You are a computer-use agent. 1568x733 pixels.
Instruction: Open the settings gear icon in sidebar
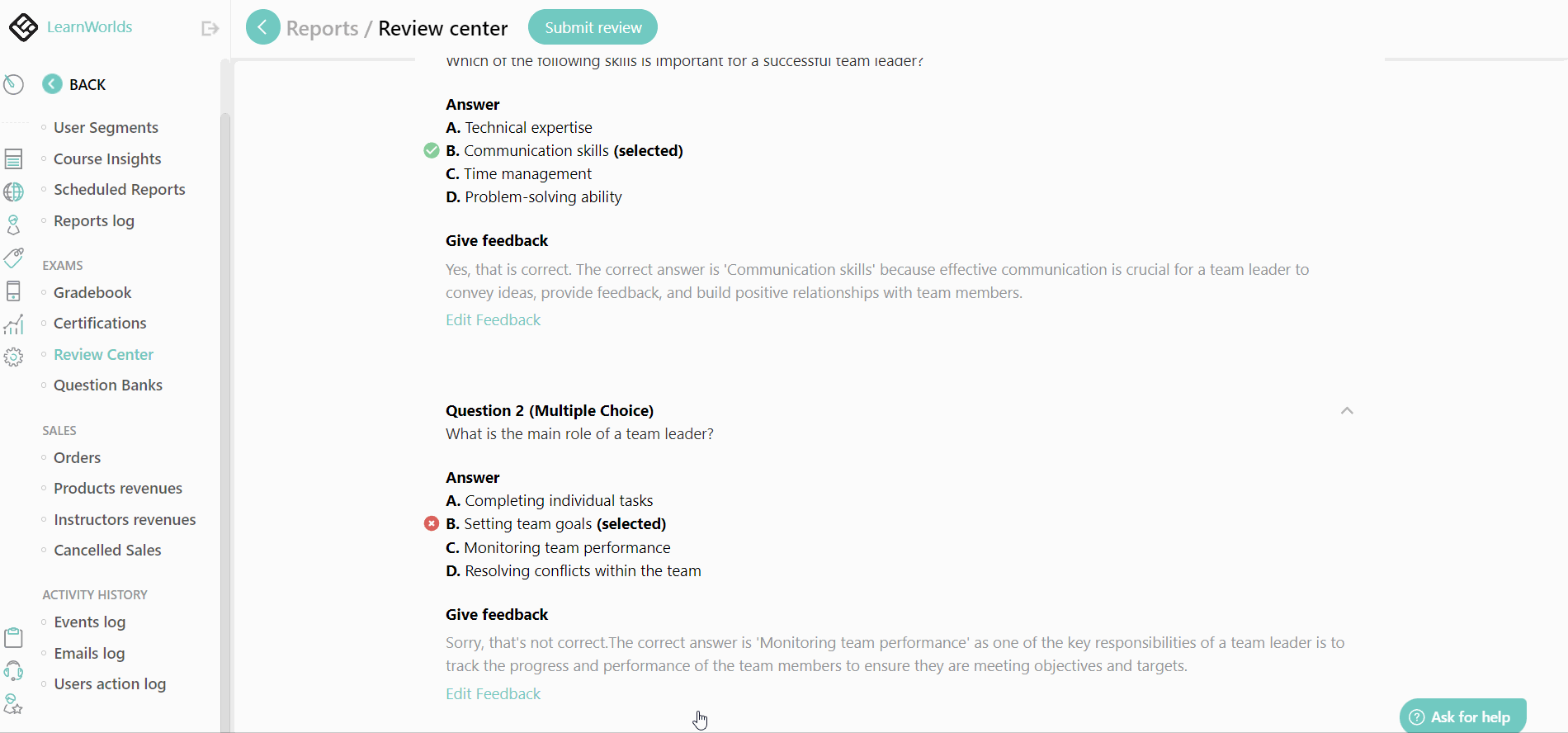point(13,357)
